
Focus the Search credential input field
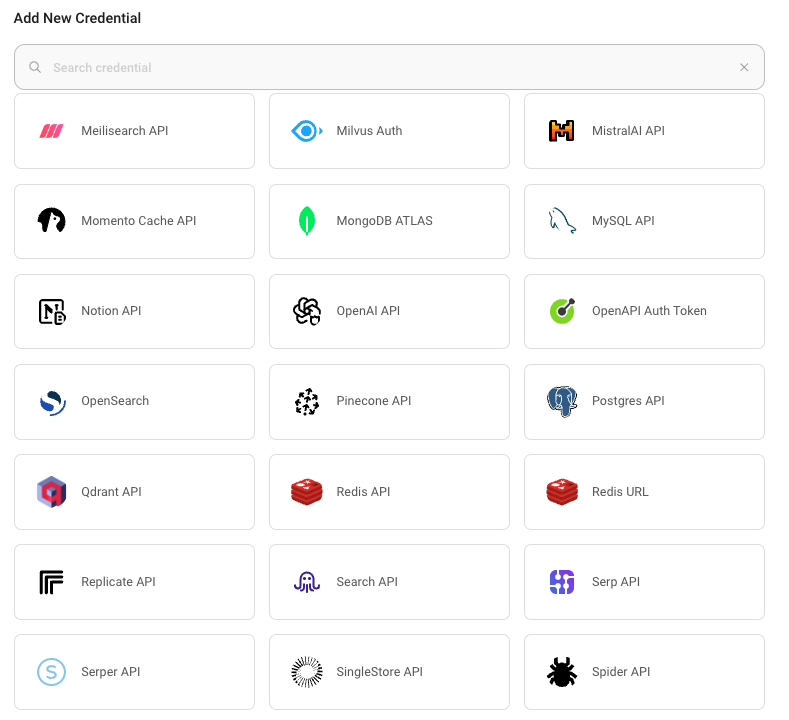(x=389, y=67)
